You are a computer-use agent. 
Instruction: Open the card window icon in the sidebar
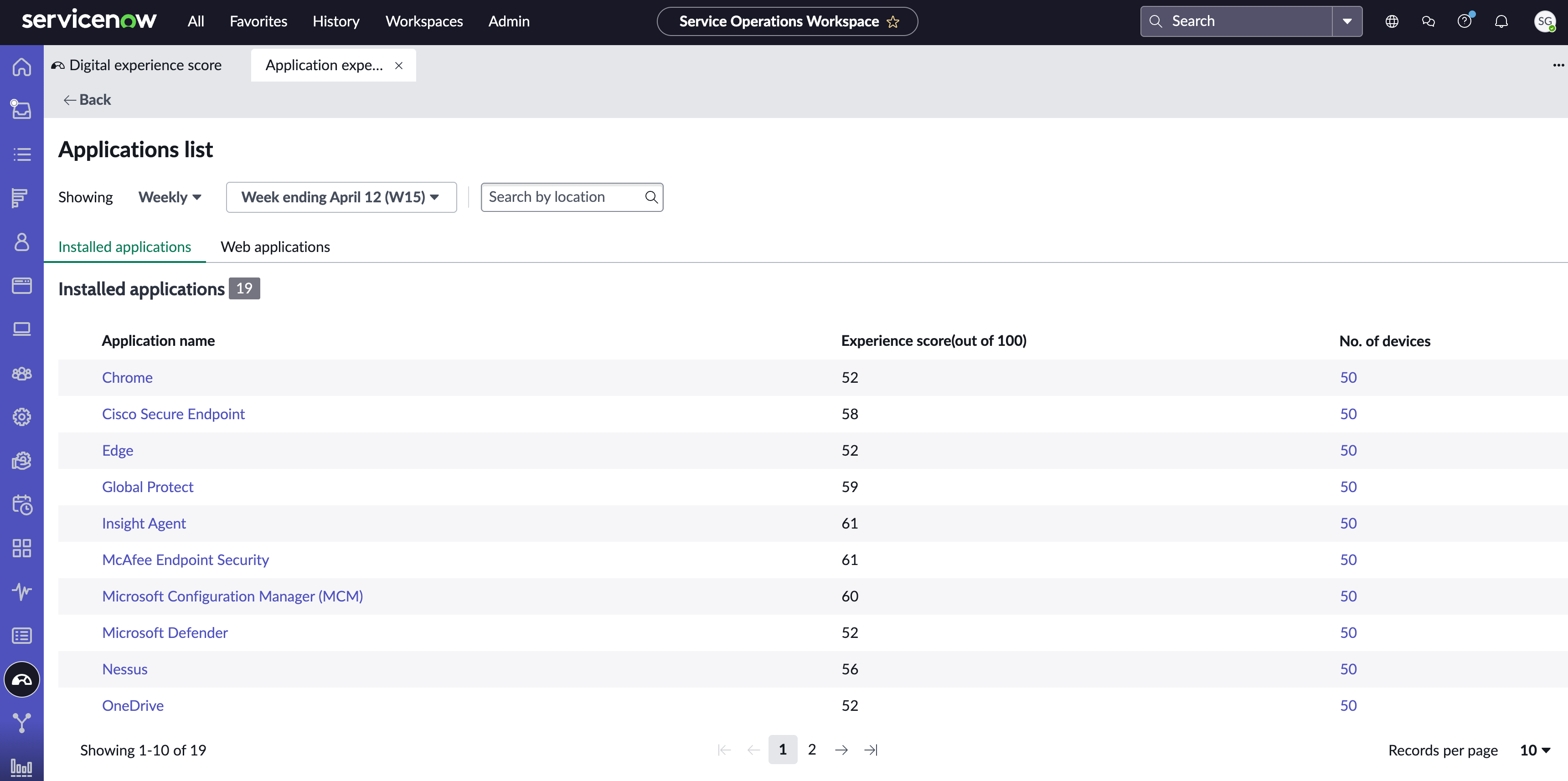pos(22,285)
